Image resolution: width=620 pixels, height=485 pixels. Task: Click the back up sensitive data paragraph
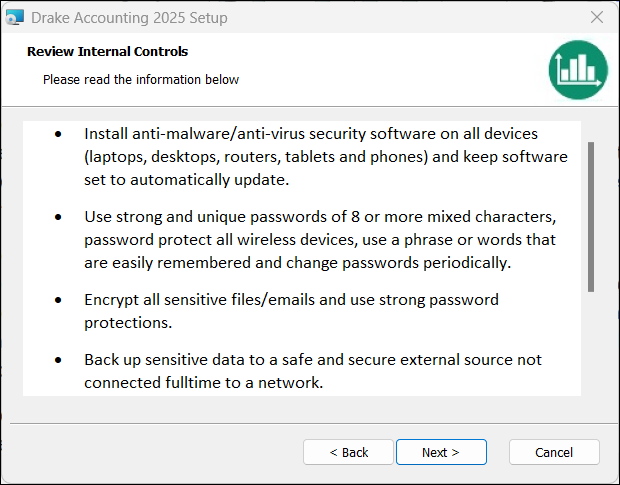[x=313, y=370]
